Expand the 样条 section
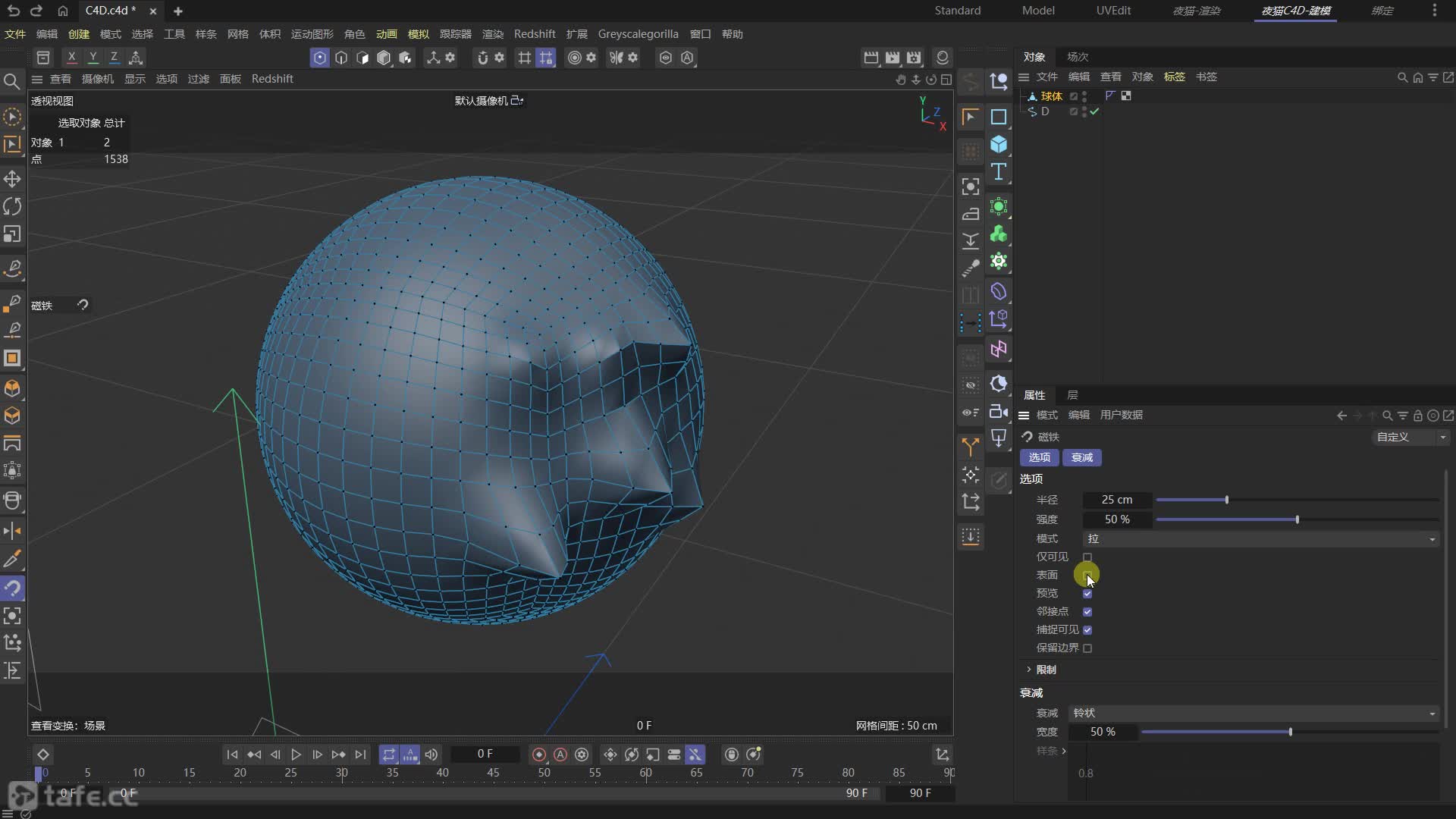Image resolution: width=1456 pixels, height=819 pixels. click(1064, 751)
